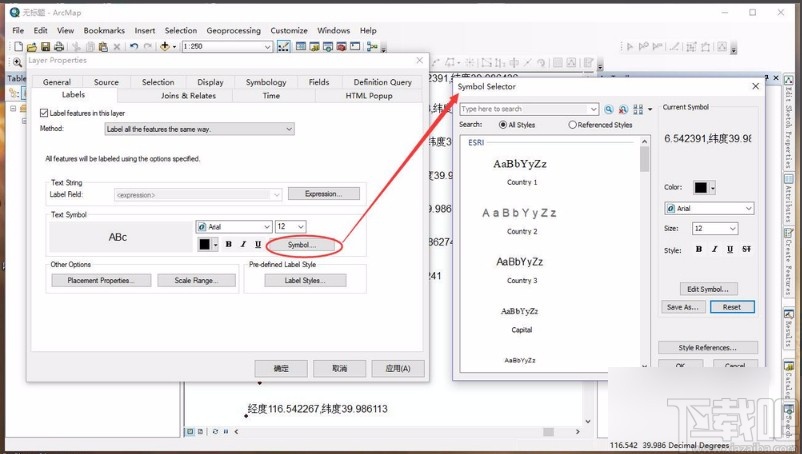The image size is (802, 454).
Task: Open the Size dropdown in Symbol Selector
Action: click(x=733, y=229)
